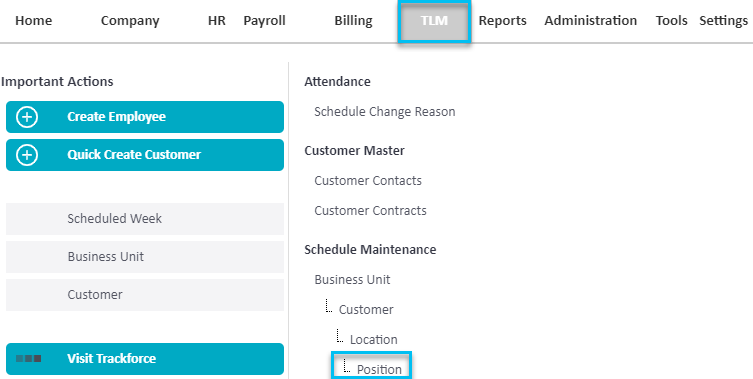753x379 pixels.
Task: Open the Billing menu
Action: point(353,21)
